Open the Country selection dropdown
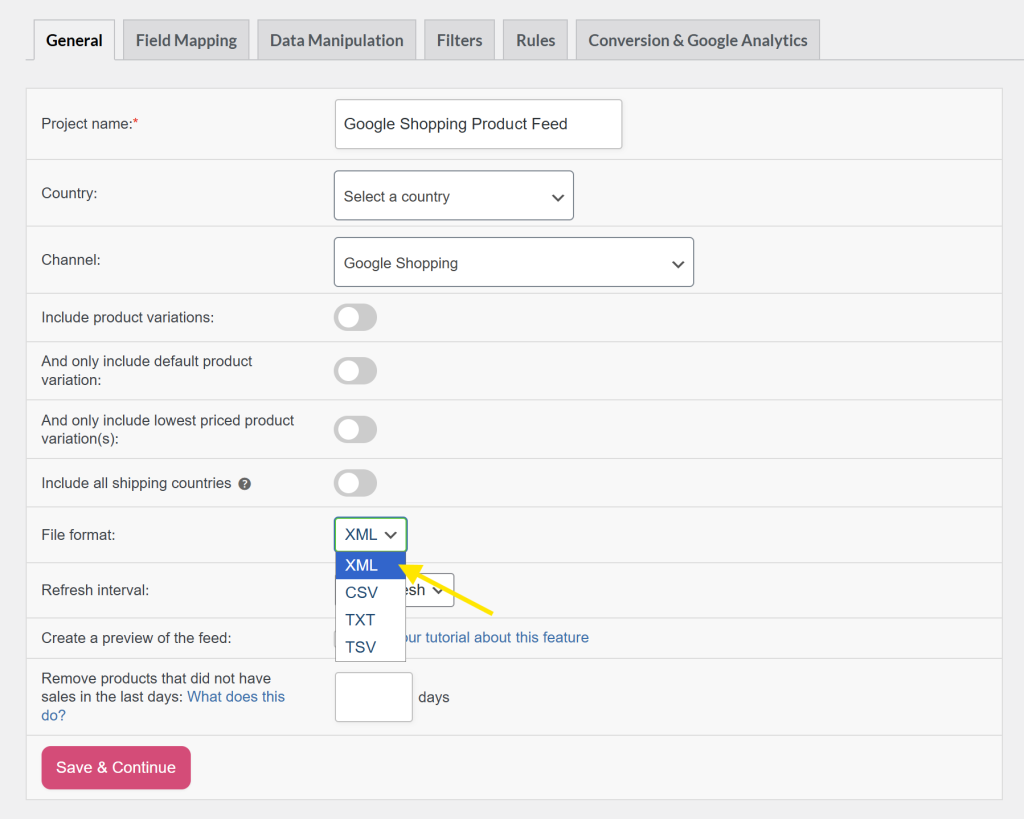Screen dimensions: 1024x819 coord(453,195)
